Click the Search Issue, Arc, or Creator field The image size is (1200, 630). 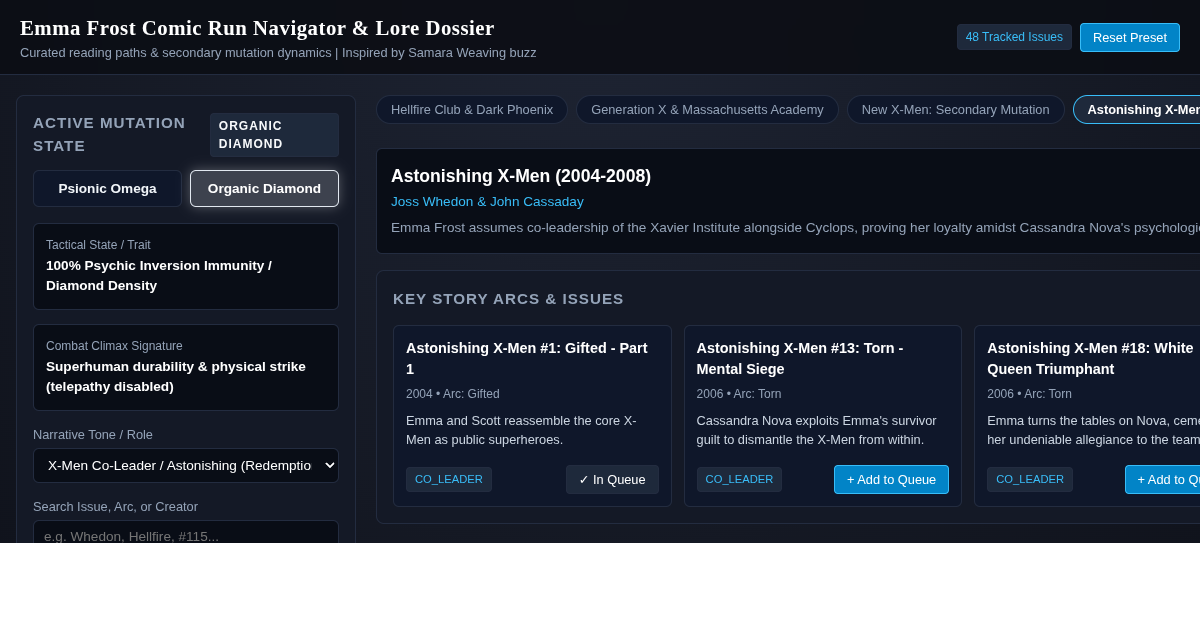(186, 532)
